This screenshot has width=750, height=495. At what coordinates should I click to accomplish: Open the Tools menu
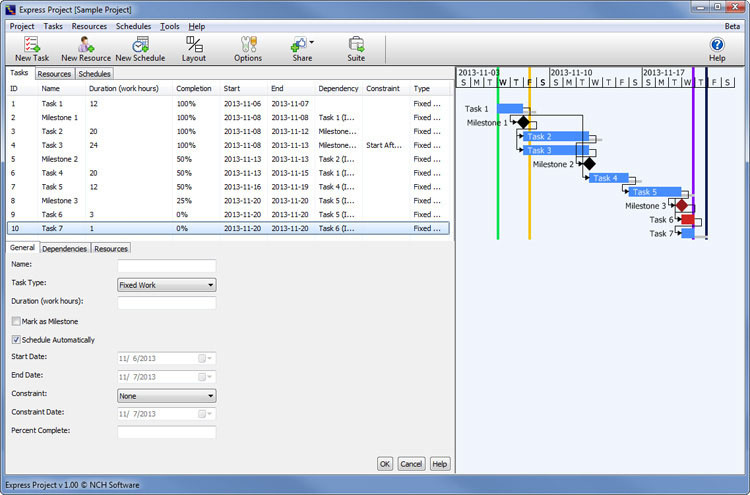point(170,26)
